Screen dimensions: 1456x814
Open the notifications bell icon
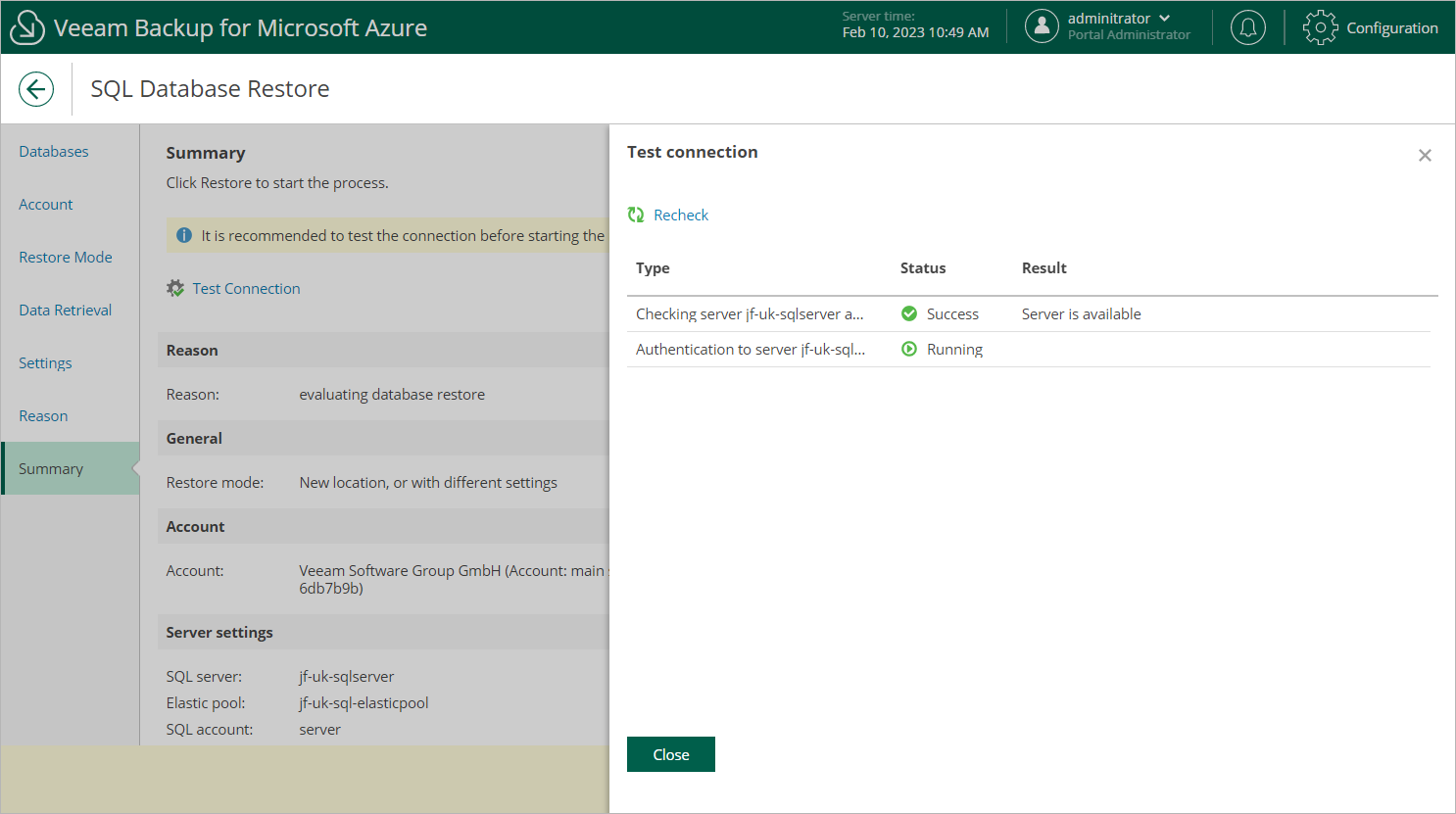pyautogui.click(x=1247, y=27)
